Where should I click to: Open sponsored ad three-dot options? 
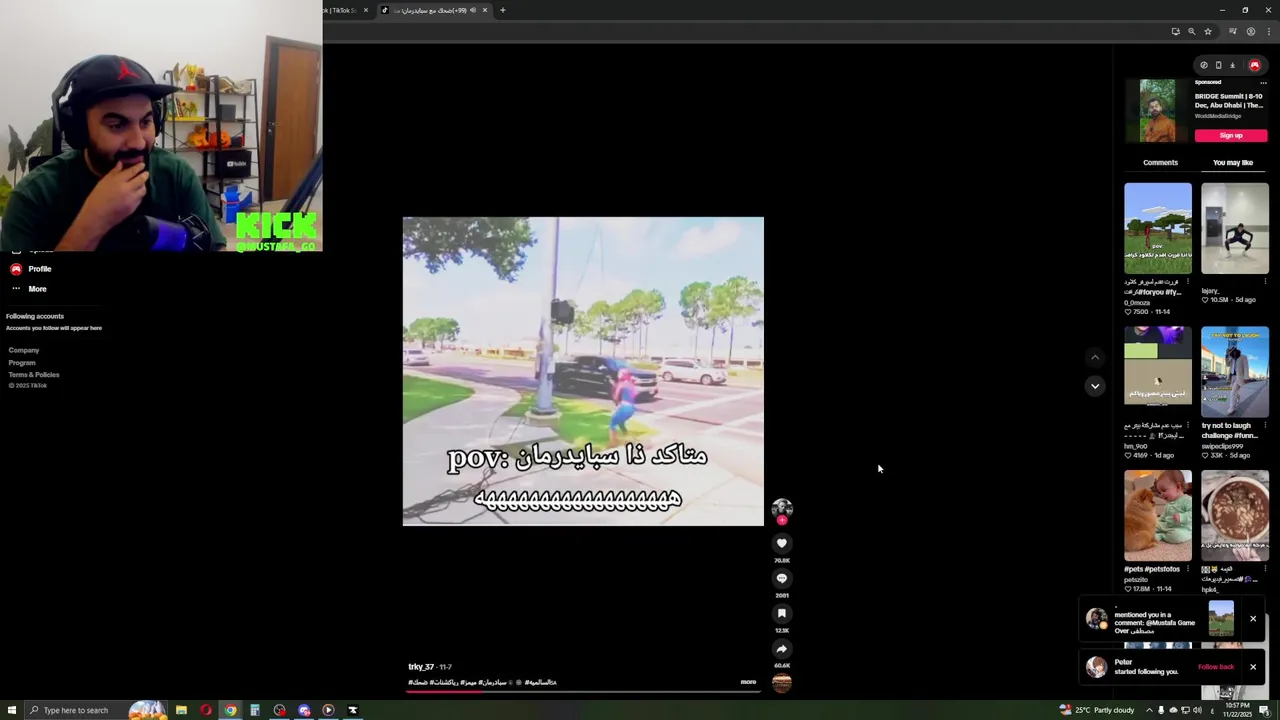[x=1265, y=82]
